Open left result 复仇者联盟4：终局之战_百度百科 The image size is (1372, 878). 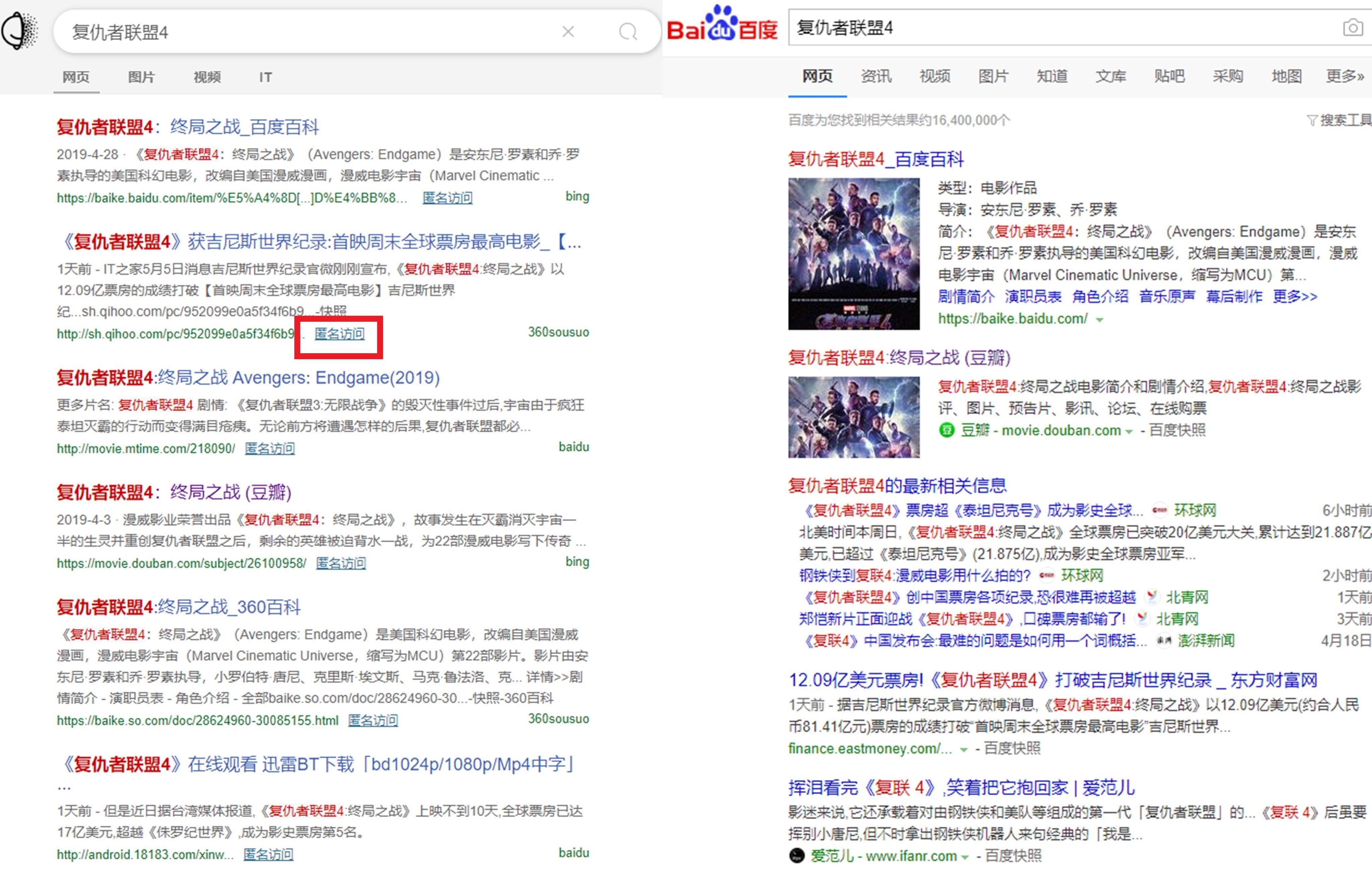pyautogui.click(x=188, y=127)
